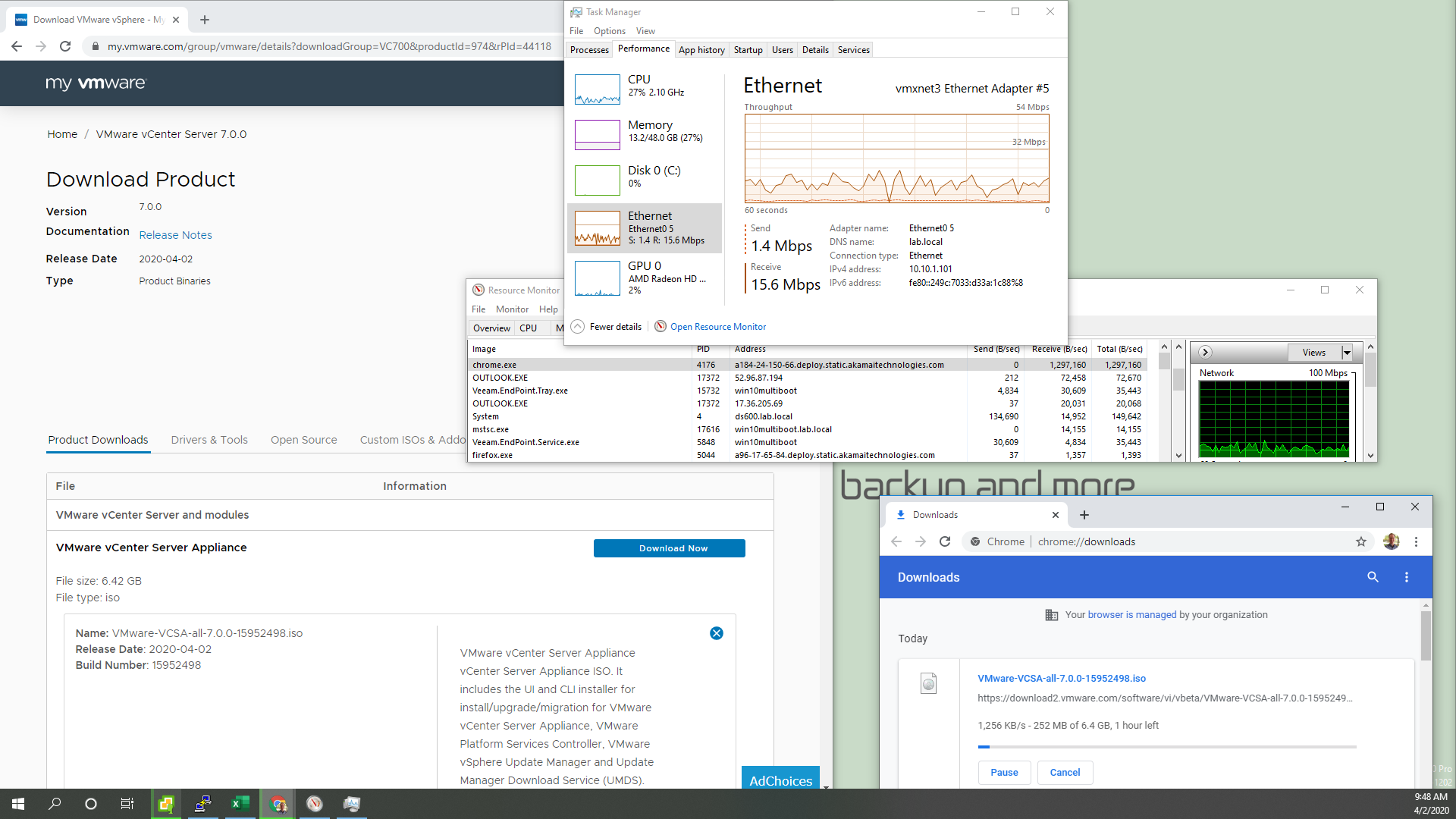This screenshot has height=819, width=1456.
Task: Open Chrome profile avatar in Downloads window
Action: click(x=1391, y=541)
